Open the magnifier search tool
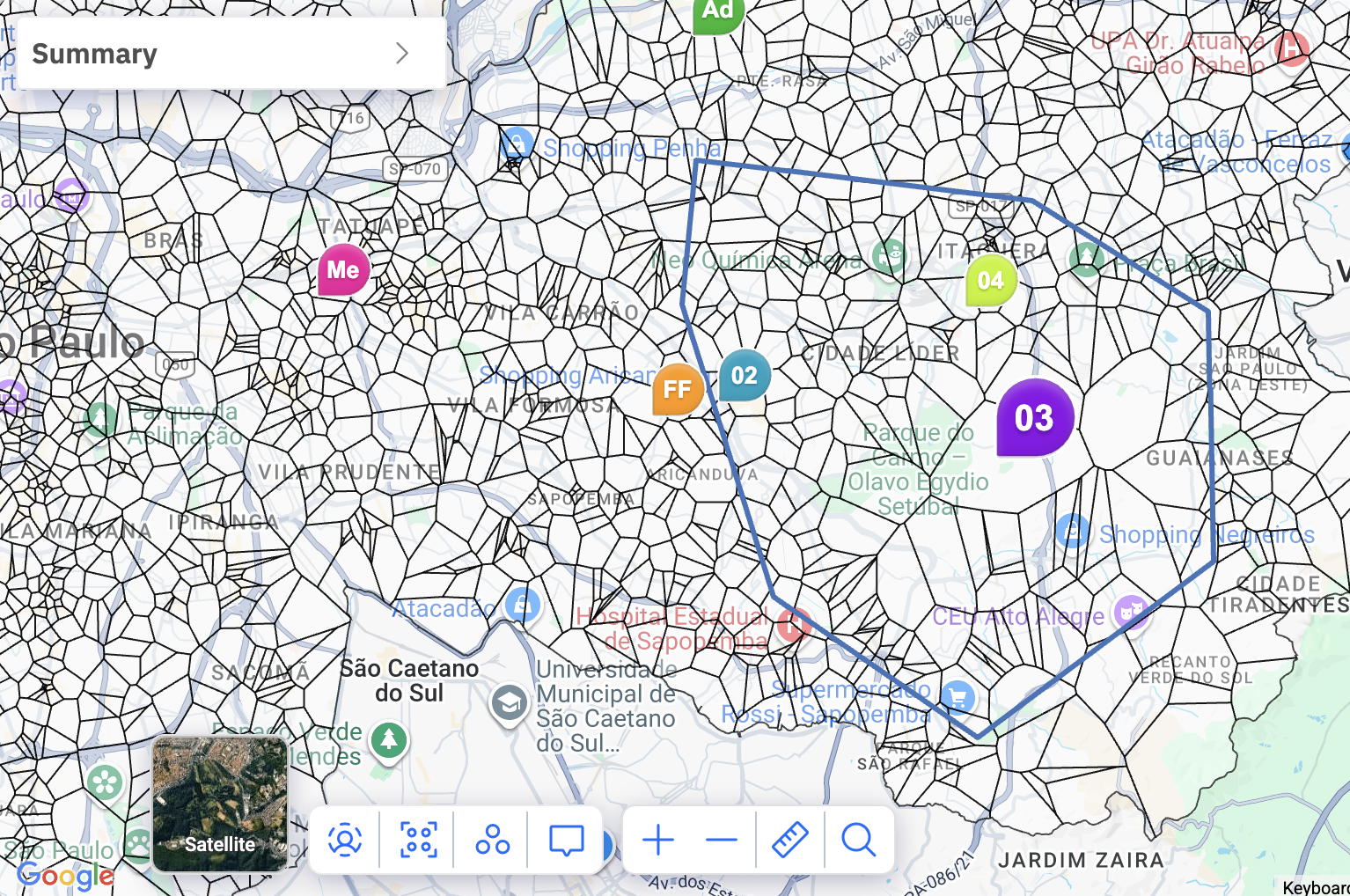1350x896 pixels. [858, 840]
